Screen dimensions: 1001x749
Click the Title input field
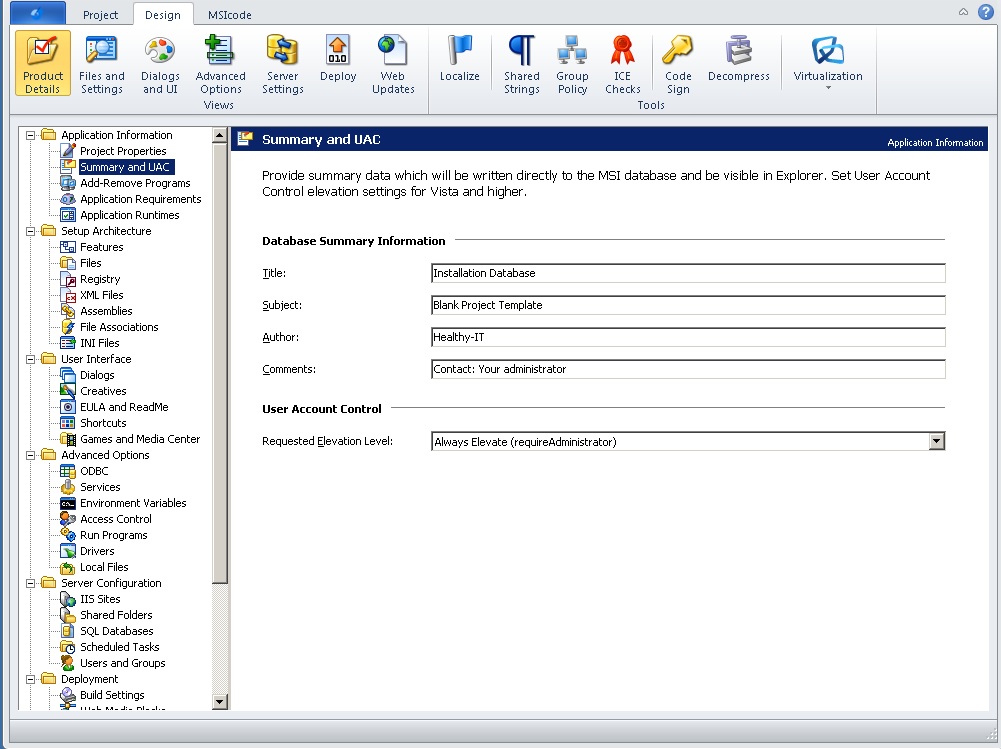688,273
